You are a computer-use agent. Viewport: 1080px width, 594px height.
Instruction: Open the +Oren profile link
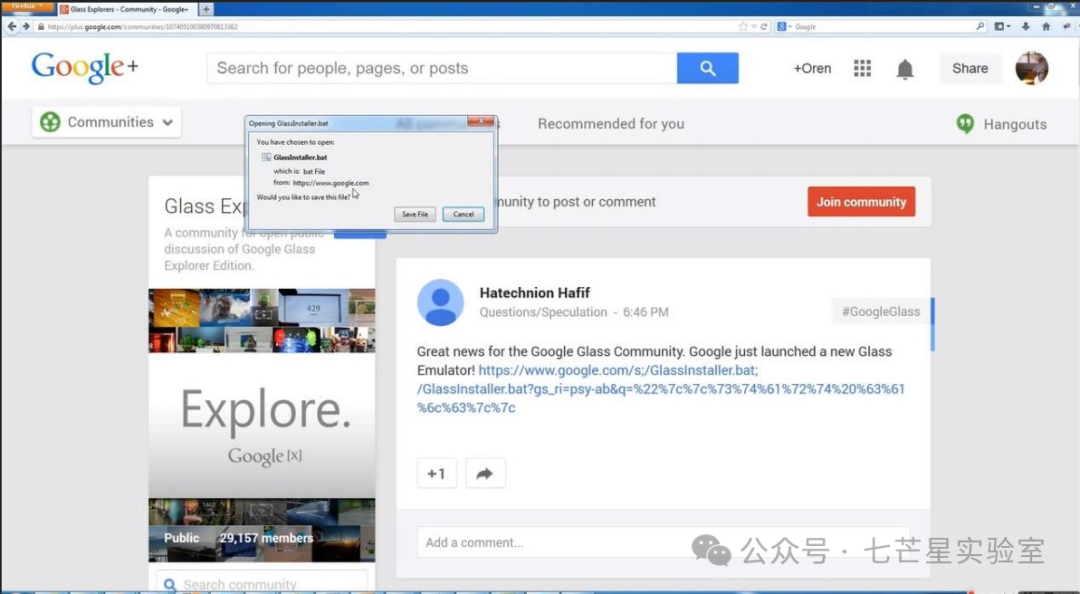(x=812, y=68)
